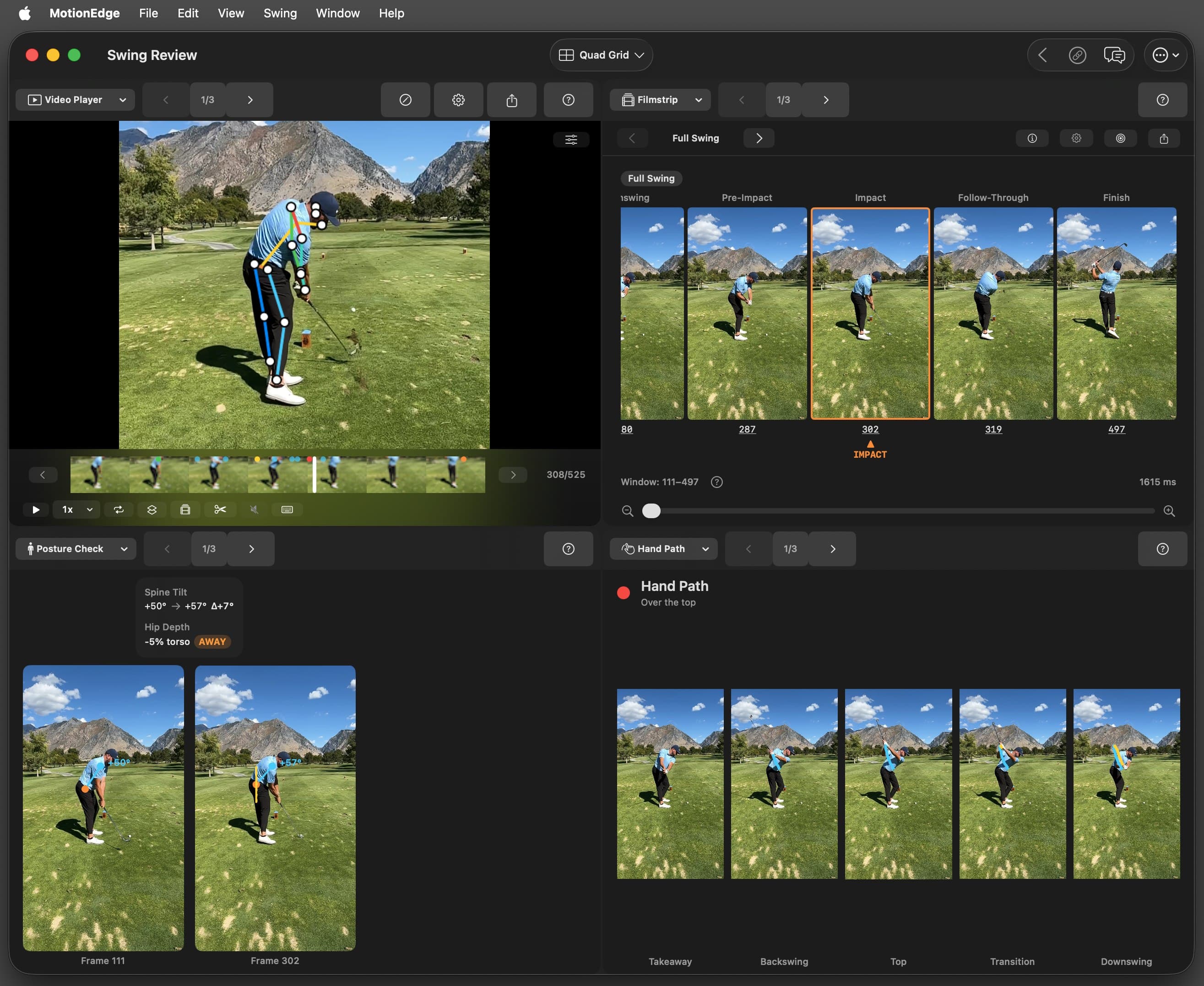The height and width of the screenshot is (986, 1204).
Task: Toggle the muted speaker icon
Action: 254,509
